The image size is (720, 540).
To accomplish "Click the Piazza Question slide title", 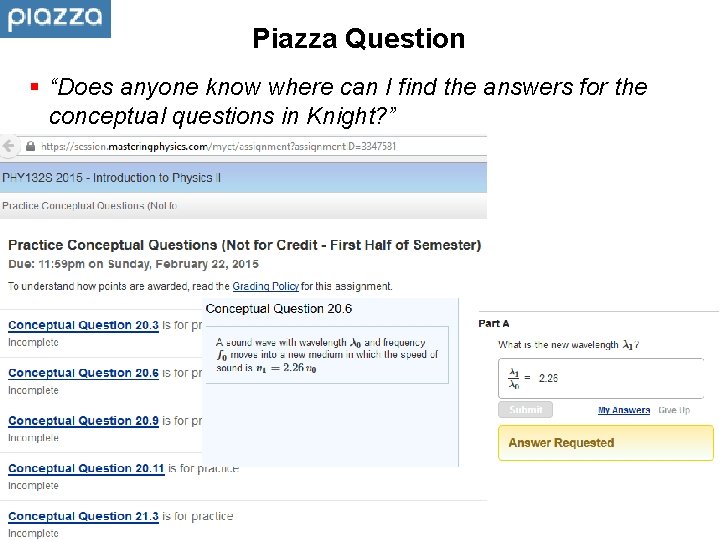I will coord(359,39).
